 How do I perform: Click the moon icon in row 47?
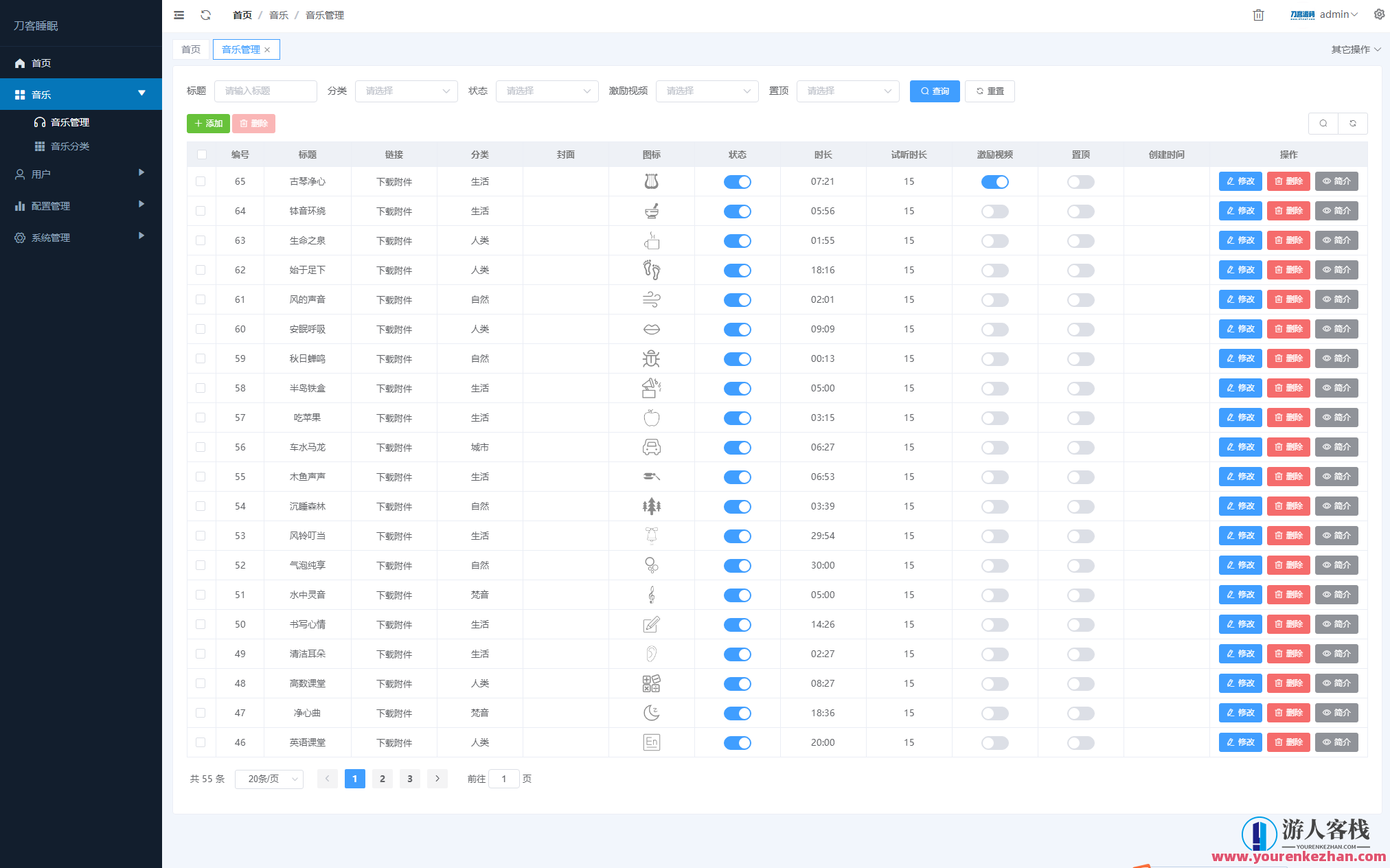point(651,713)
